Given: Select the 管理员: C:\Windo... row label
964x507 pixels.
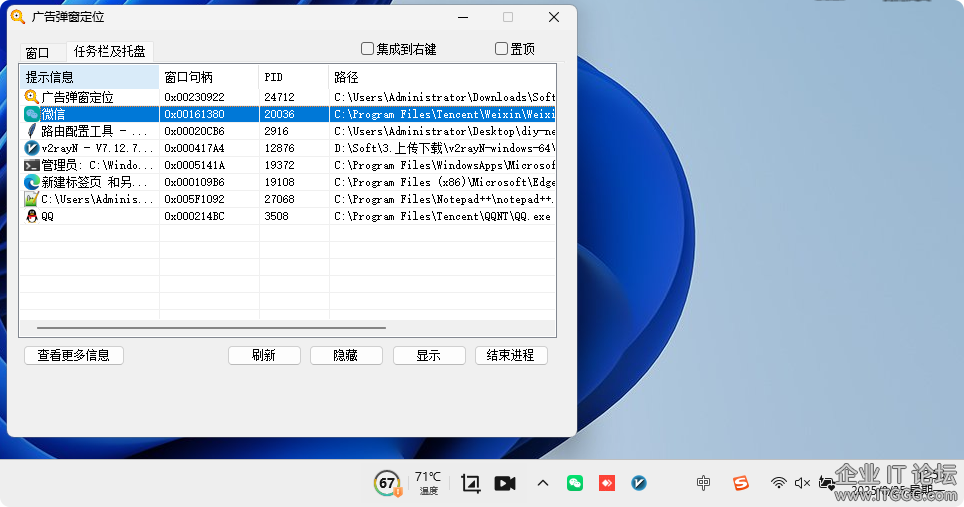Looking at the screenshot, I should tap(97, 165).
